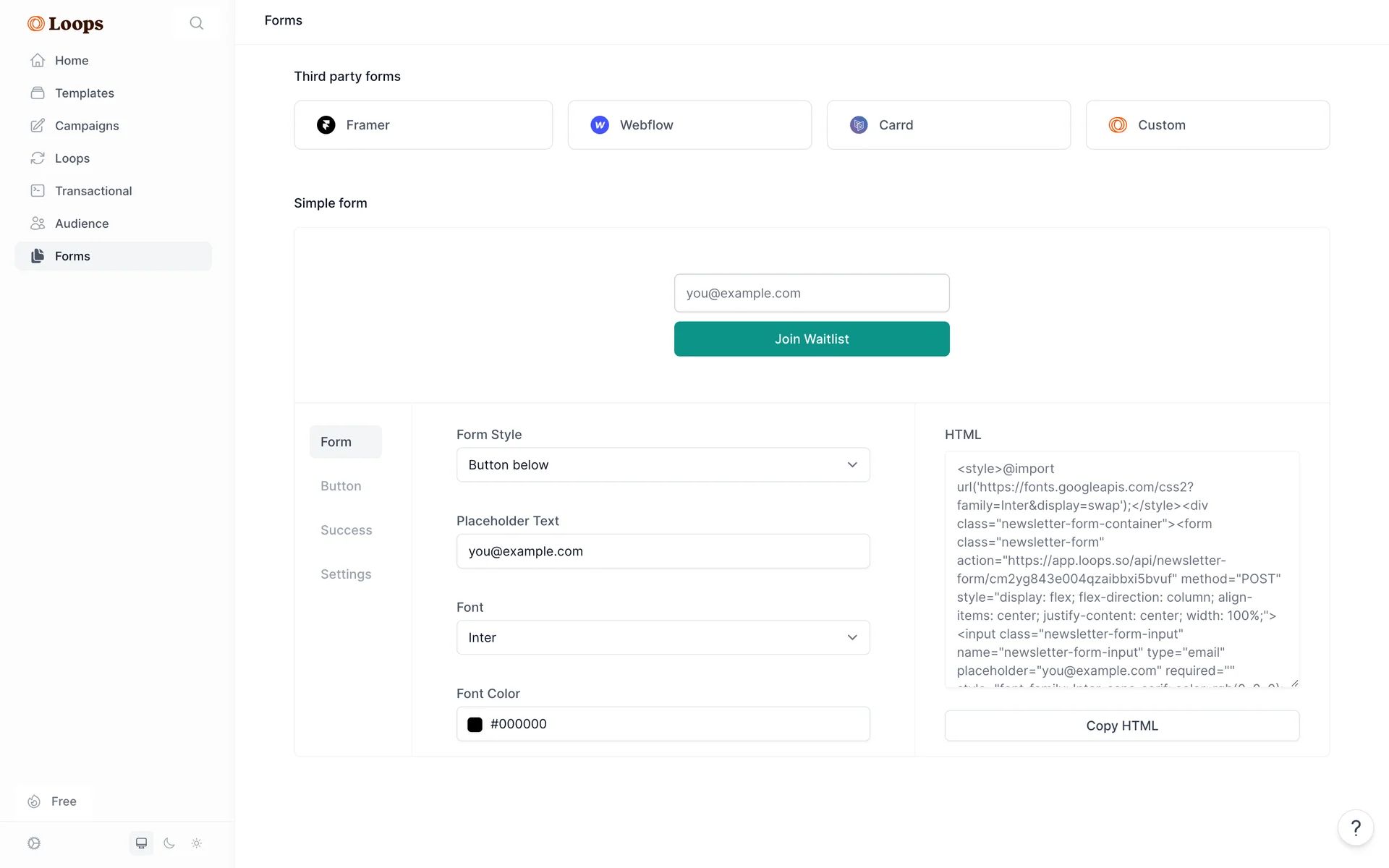The height and width of the screenshot is (868, 1389).
Task: Open Transactional section icon
Action: (x=38, y=191)
